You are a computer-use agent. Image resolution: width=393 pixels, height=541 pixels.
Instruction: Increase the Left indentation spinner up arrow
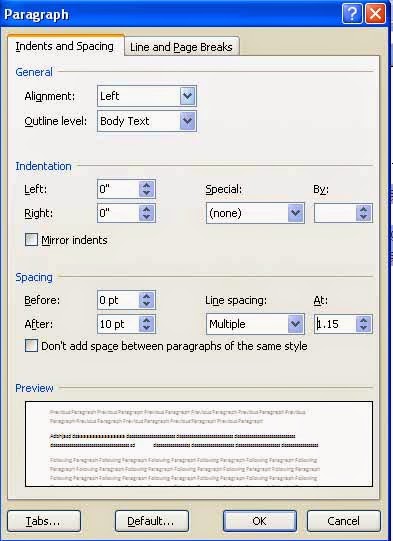147,185
